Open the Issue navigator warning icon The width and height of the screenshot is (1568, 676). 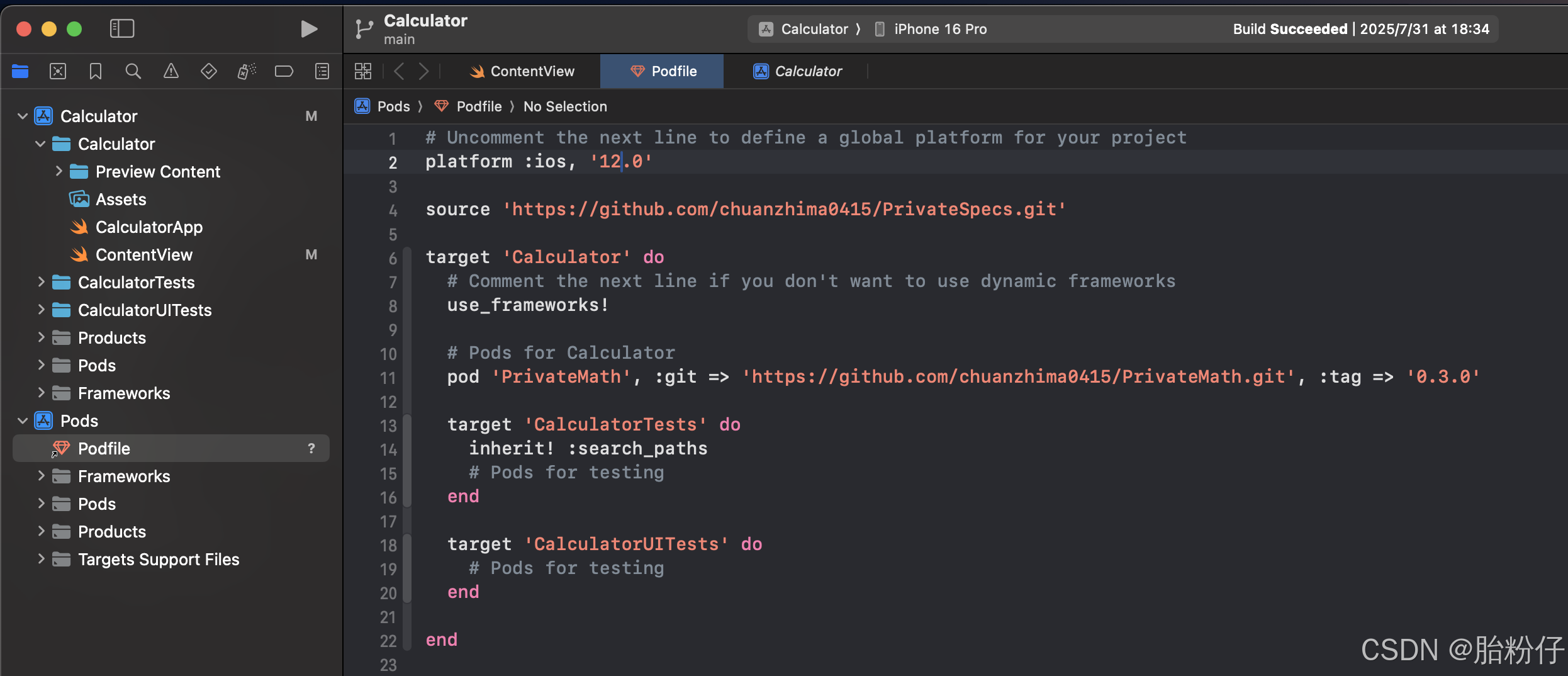pos(171,71)
